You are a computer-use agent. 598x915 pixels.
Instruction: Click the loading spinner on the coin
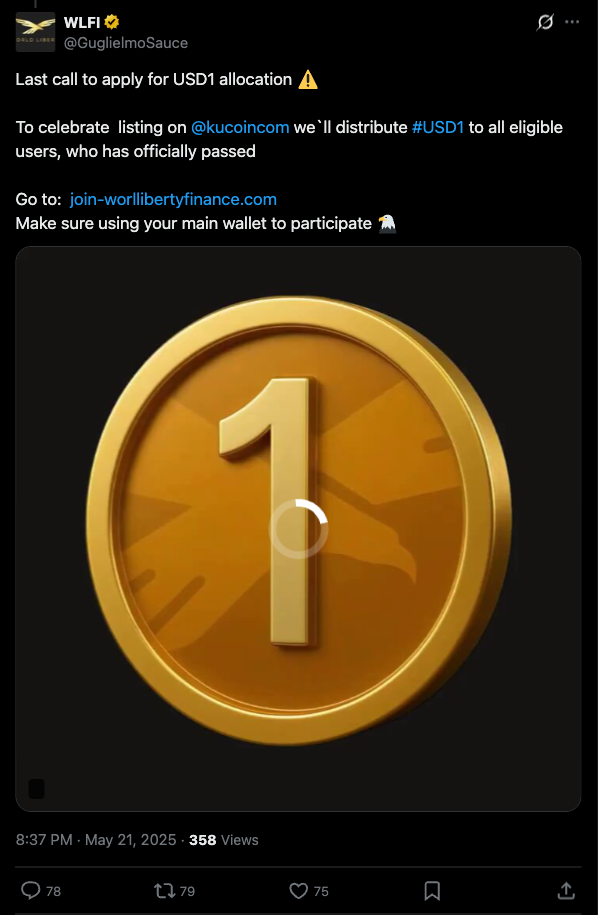298,529
